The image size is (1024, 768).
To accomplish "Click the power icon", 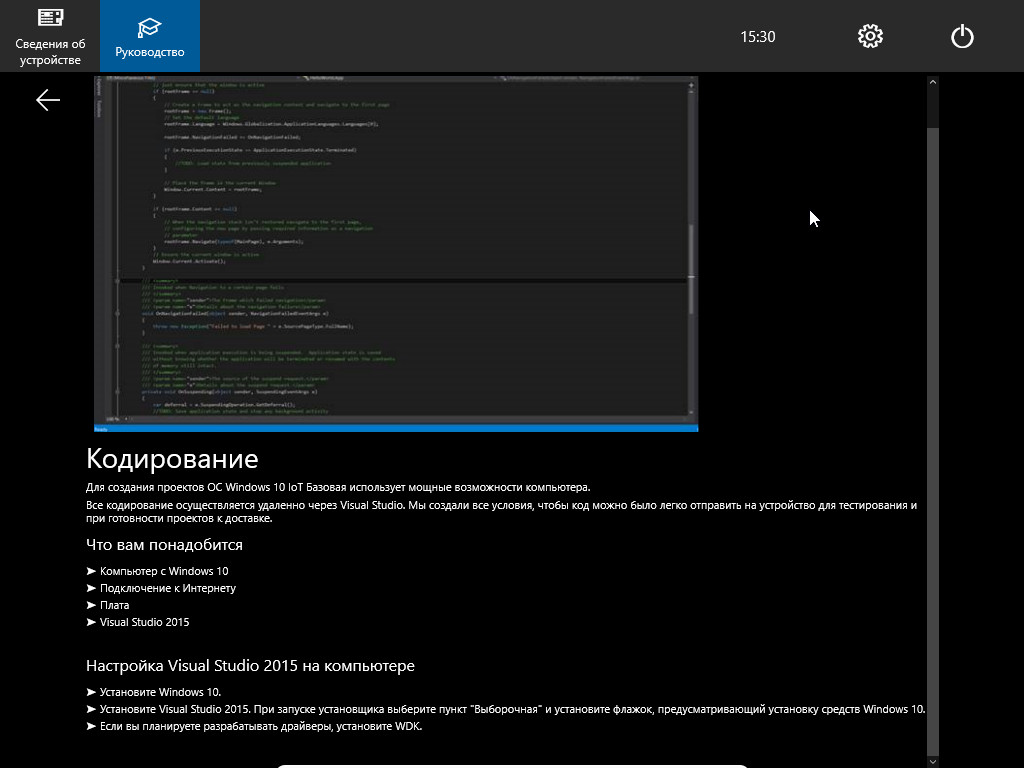I will (962, 36).
